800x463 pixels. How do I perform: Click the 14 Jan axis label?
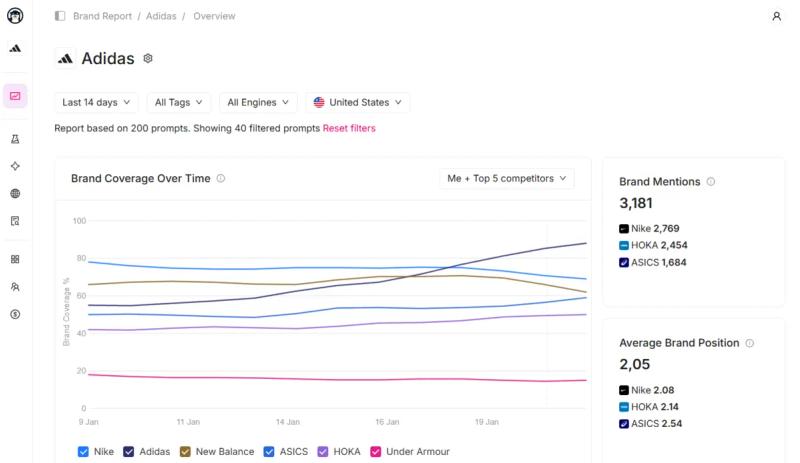coord(288,422)
